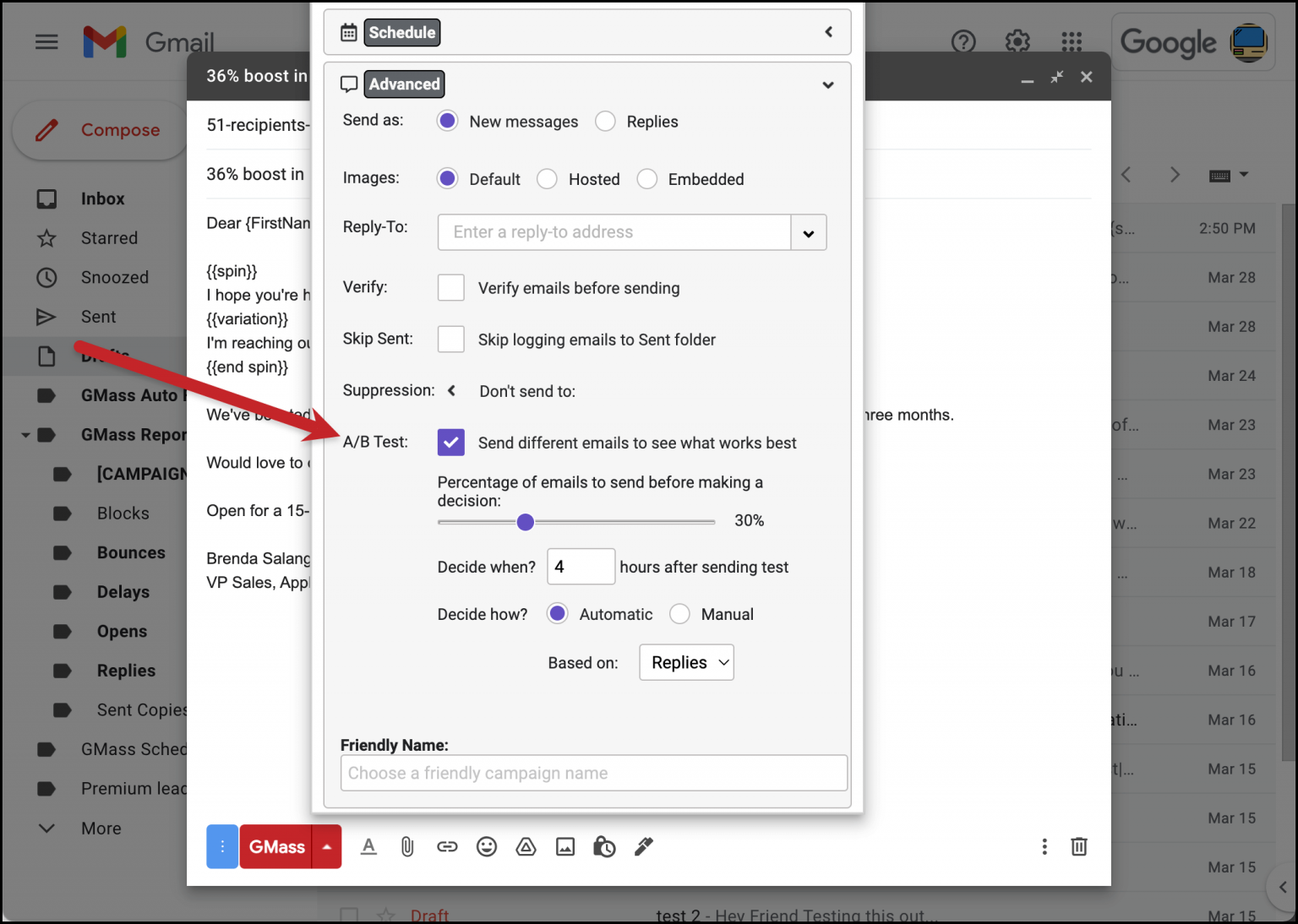Toggle confidential mode for the email

click(604, 846)
